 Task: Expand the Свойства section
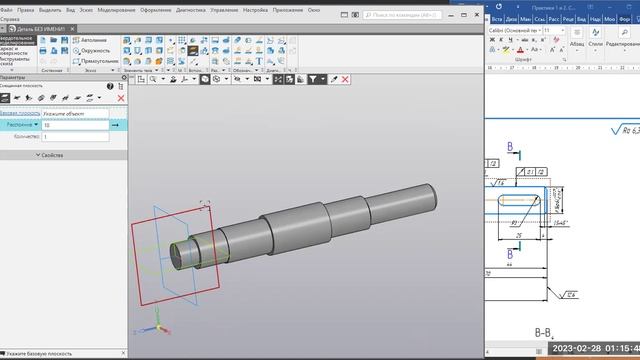point(49,155)
